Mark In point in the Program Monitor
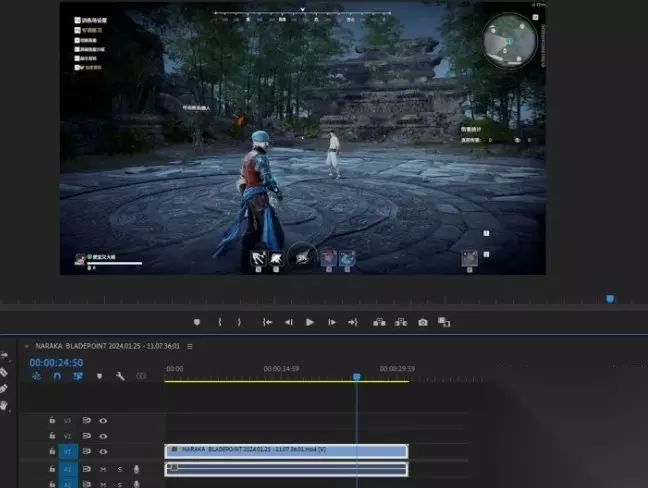This screenshot has height=488, width=648. point(220,322)
